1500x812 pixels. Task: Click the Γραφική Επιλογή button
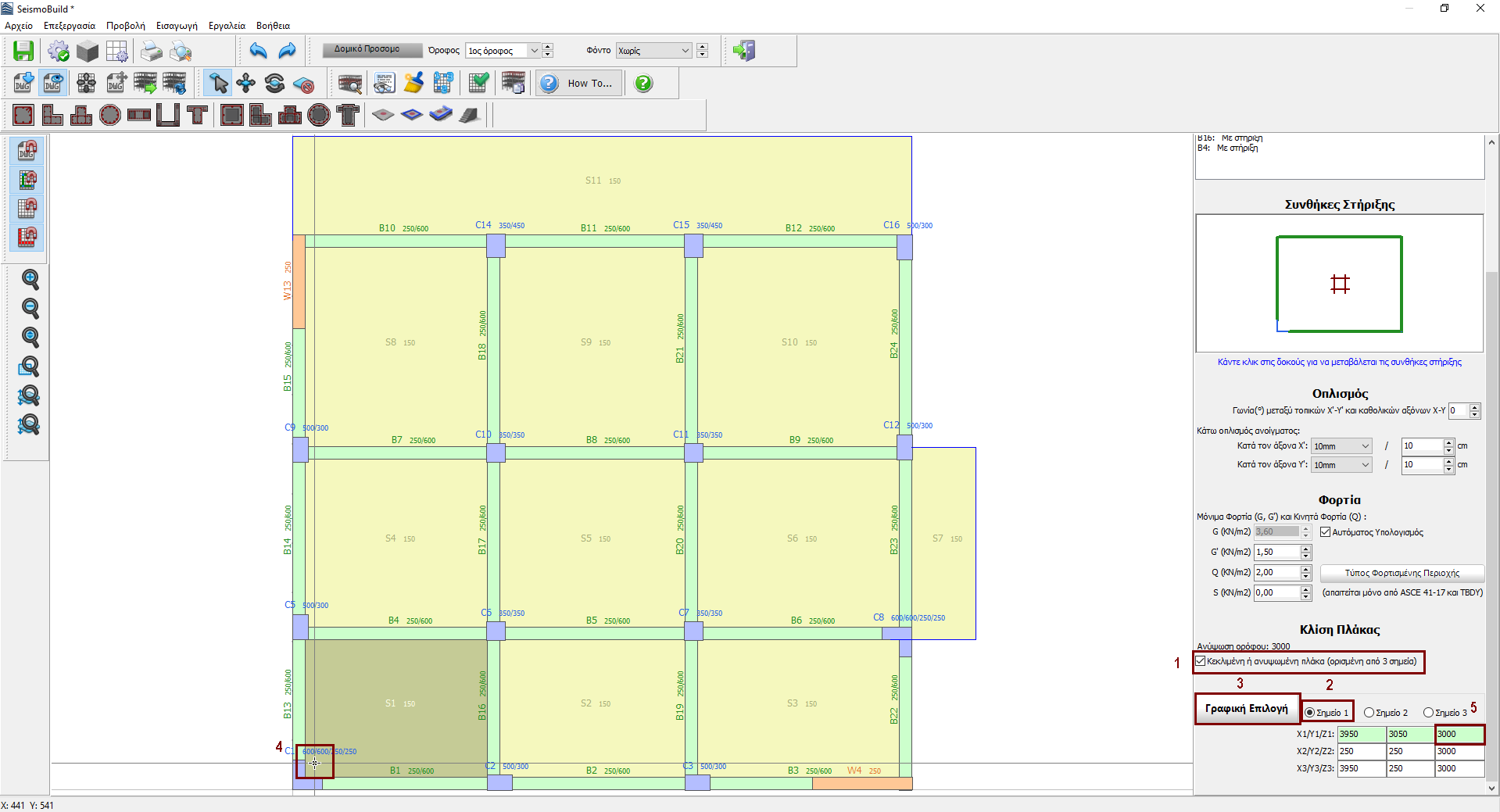click(1246, 709)
